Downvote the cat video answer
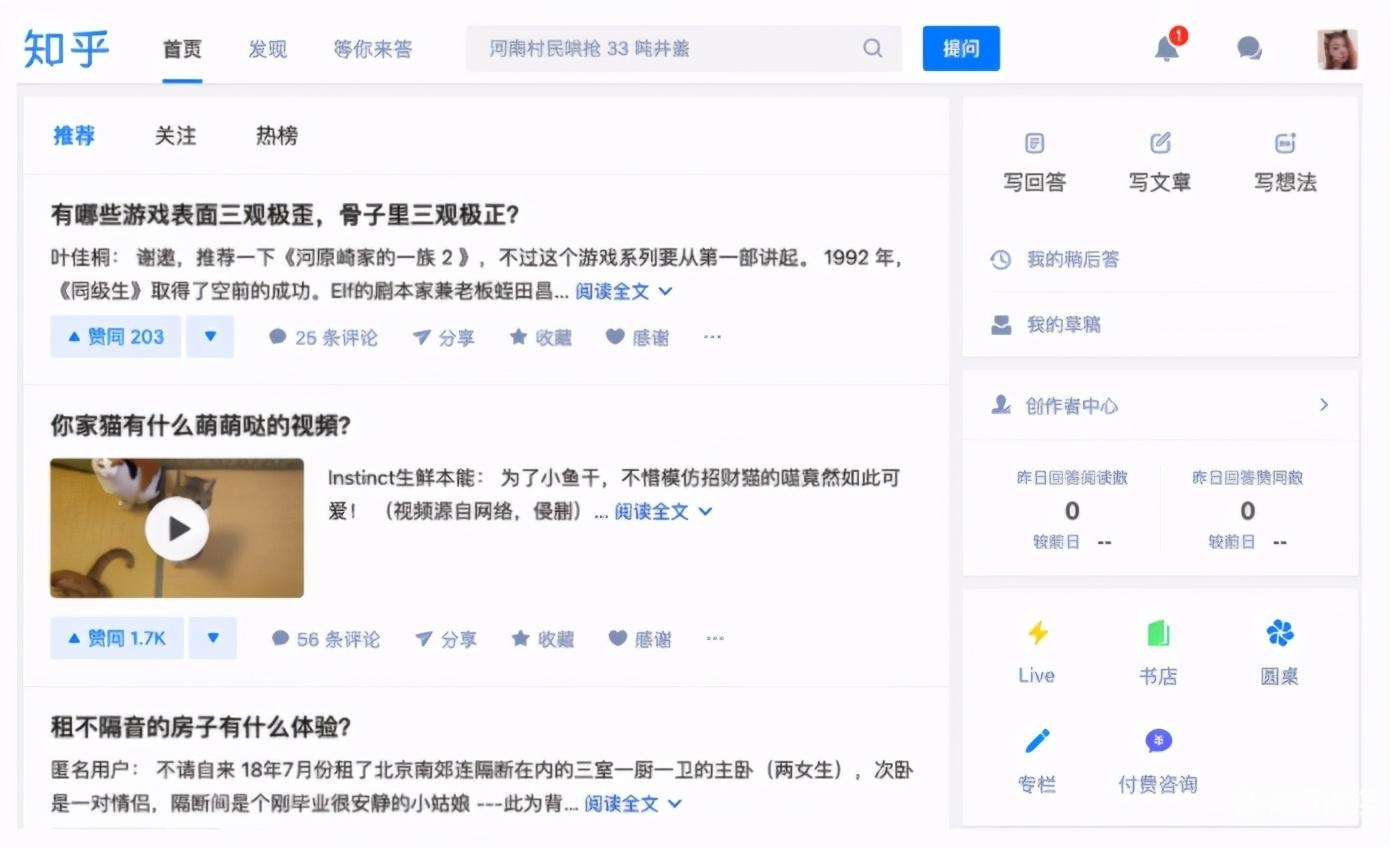This screenshot has width=1390, height=848. (212, 638)
